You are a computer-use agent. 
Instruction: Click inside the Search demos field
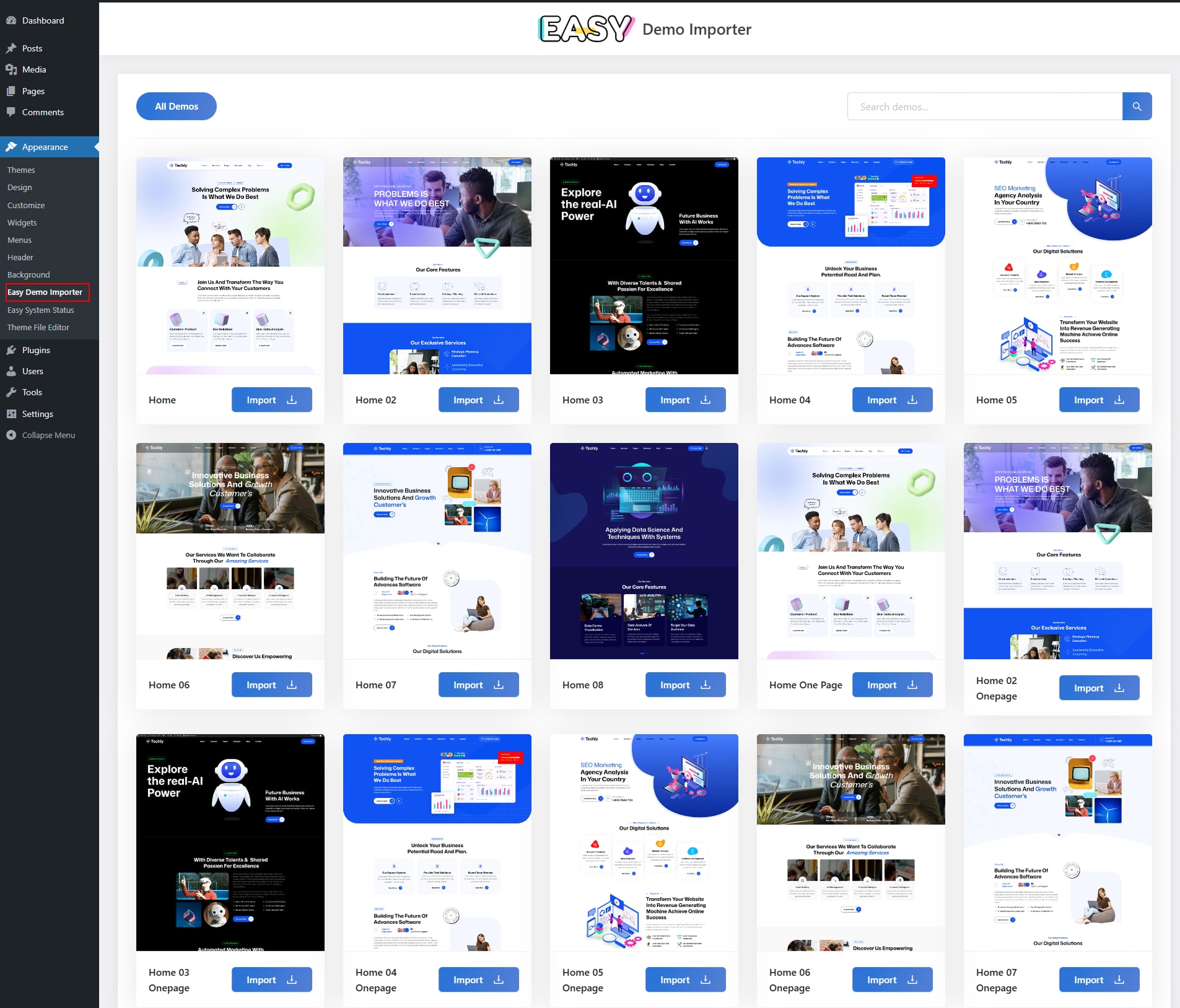tap(985, 107)
